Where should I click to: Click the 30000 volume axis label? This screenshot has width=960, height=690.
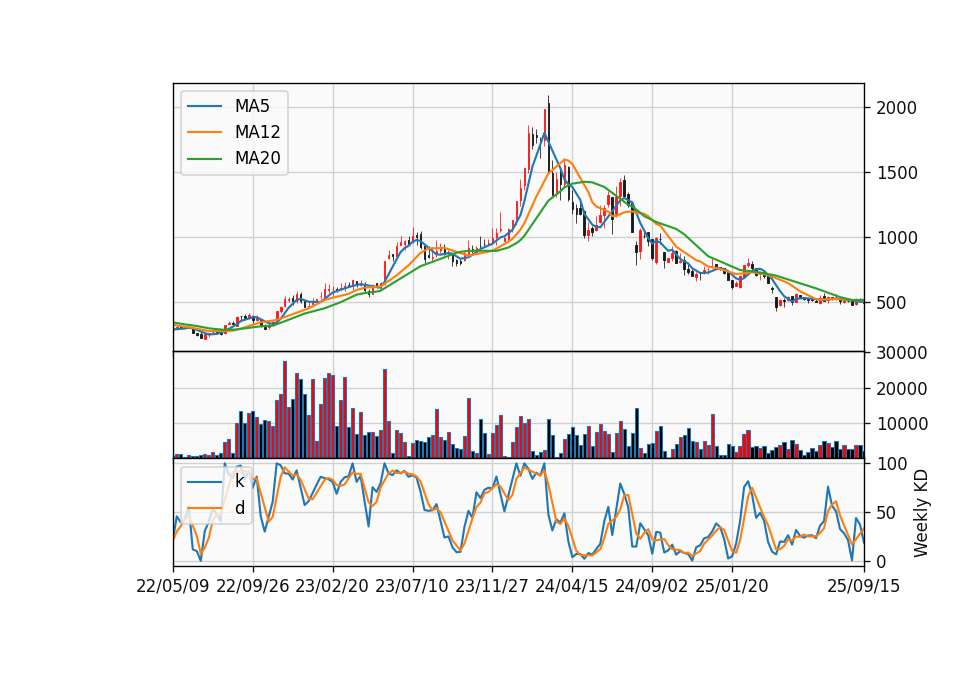(901, 353)
